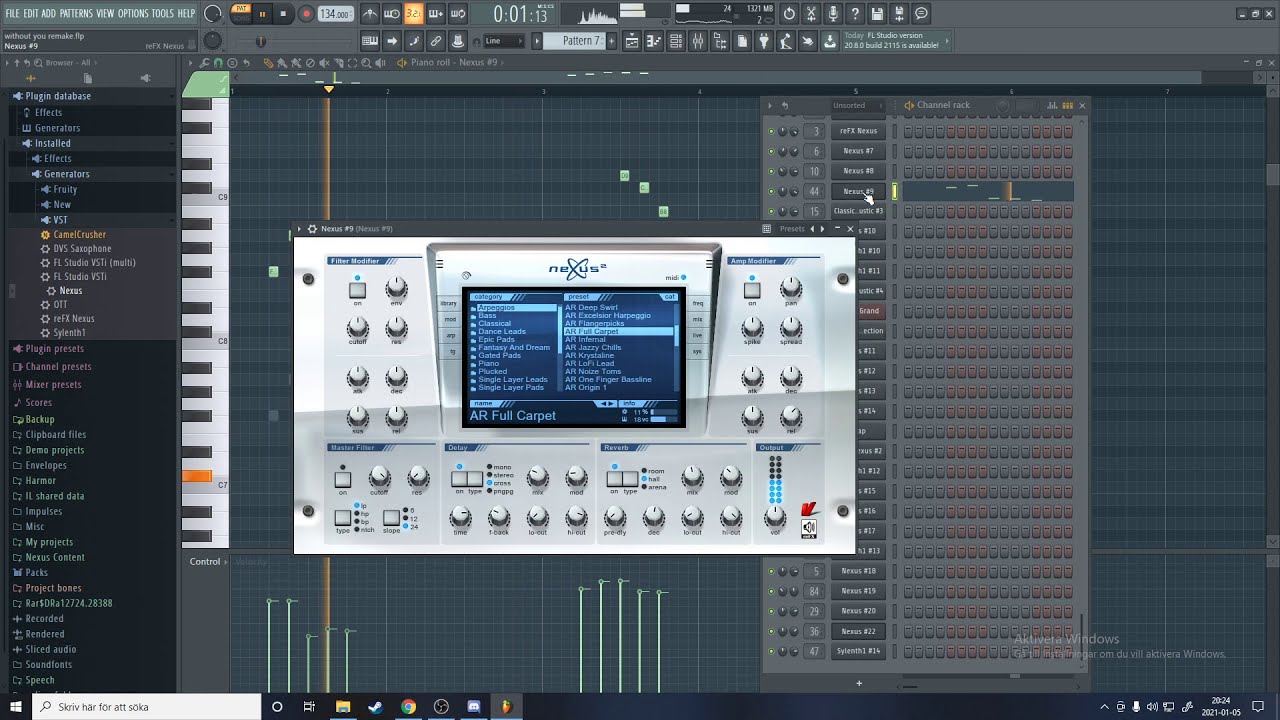1280x720 pixels.
Task: Click the stop button in the transport bar
Action: click(284, 14)
